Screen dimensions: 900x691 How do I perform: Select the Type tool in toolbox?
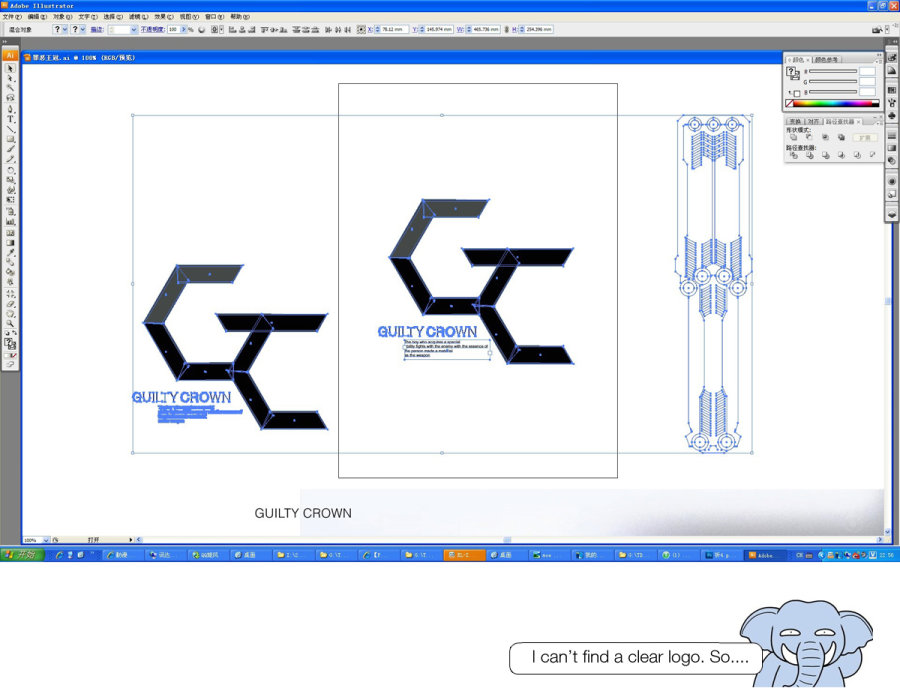10,119
